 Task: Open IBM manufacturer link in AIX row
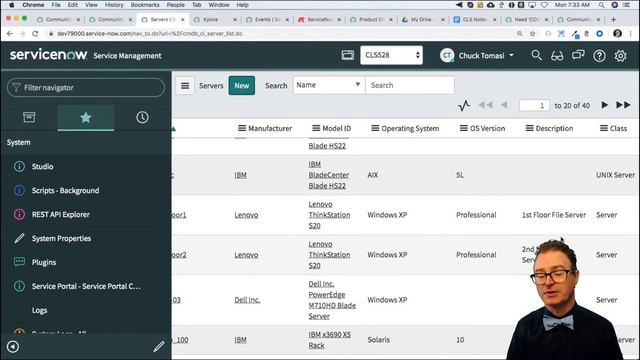(x=240, y=175)
